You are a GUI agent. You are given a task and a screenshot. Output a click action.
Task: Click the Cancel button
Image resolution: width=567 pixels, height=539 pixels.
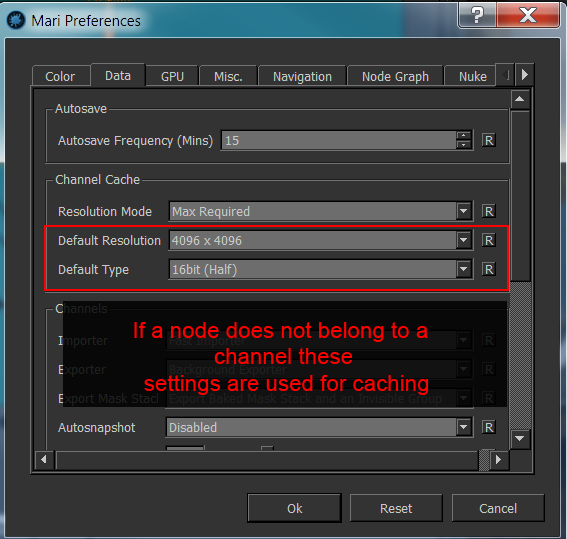[498, 508]
